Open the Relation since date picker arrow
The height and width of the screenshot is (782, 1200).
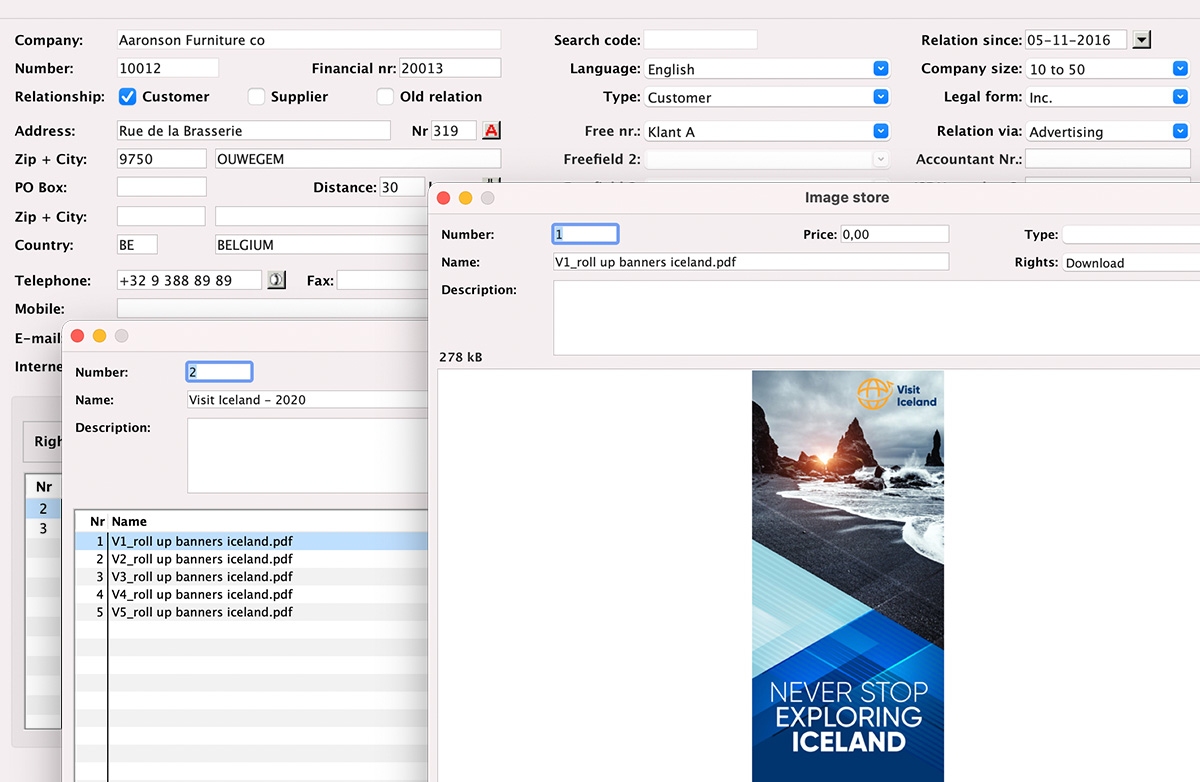point(1142,40)
